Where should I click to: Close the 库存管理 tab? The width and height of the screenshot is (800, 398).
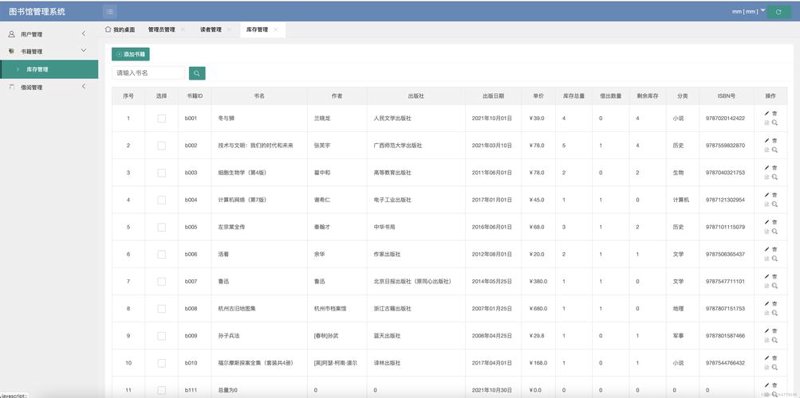(x=276, y=30)
